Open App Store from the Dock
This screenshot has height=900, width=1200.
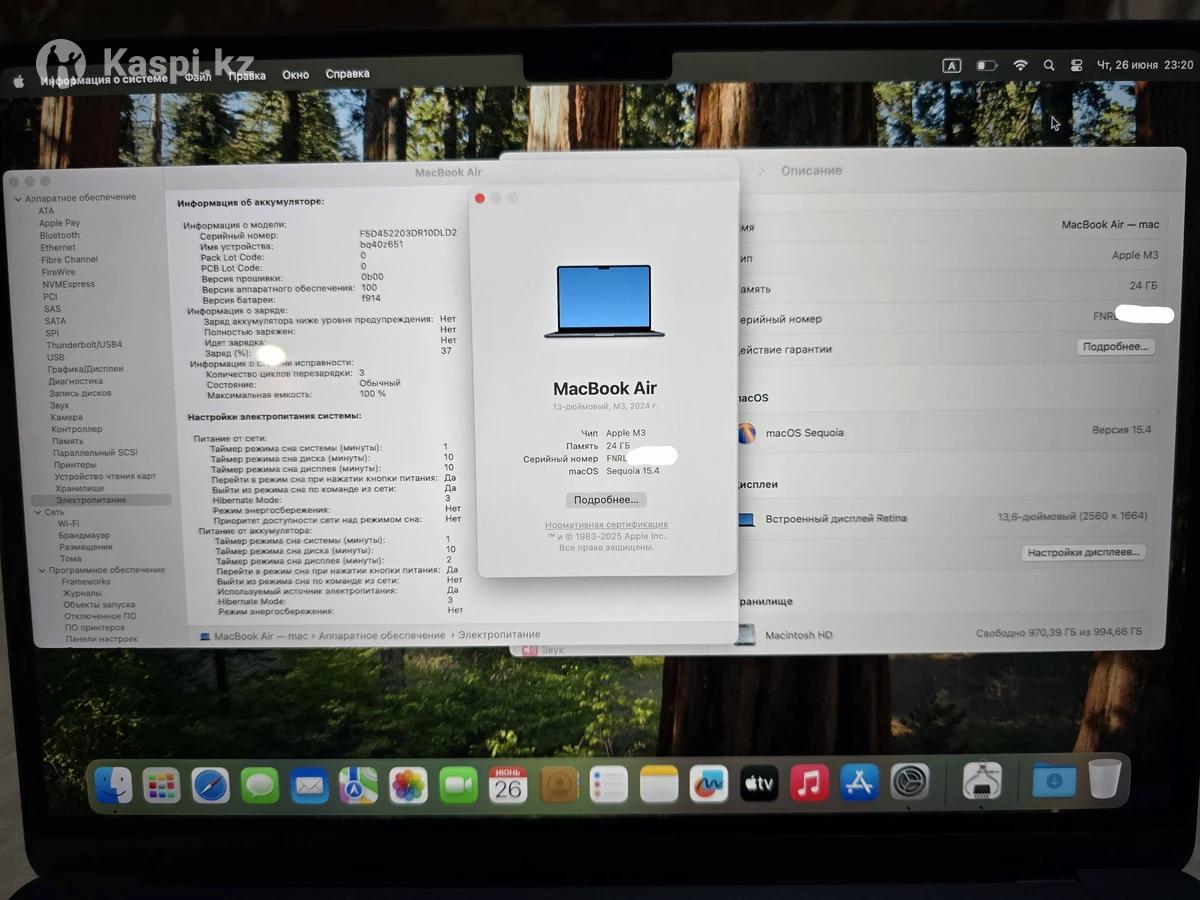point(859,783)
